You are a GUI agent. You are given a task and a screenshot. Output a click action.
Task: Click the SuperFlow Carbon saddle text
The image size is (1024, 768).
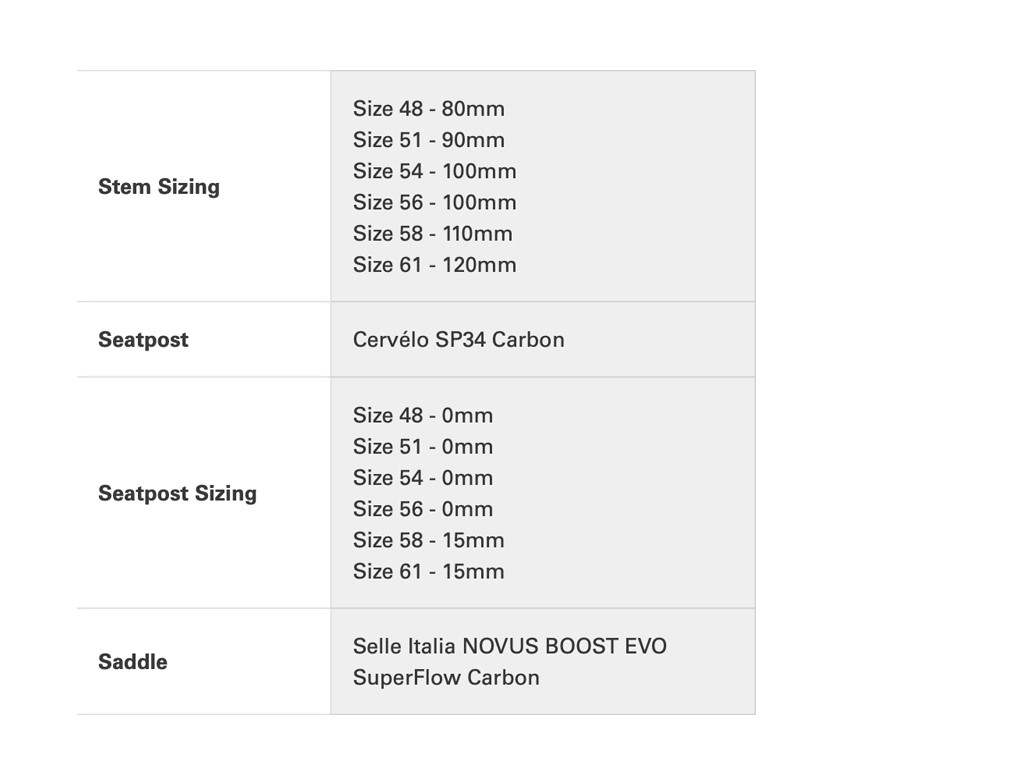pyautogui.click(x=446, y=678)
